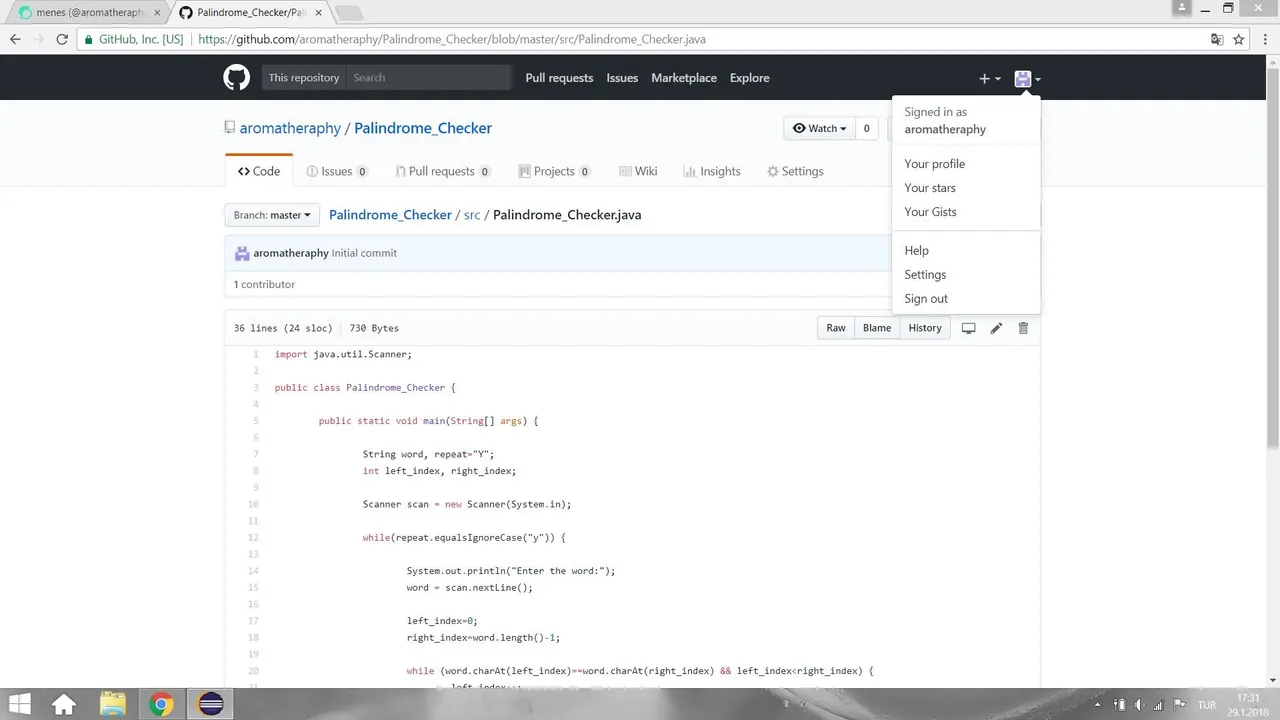Open the home icon on taskbar
The image size is (1280, 720).
click(64, 704)
